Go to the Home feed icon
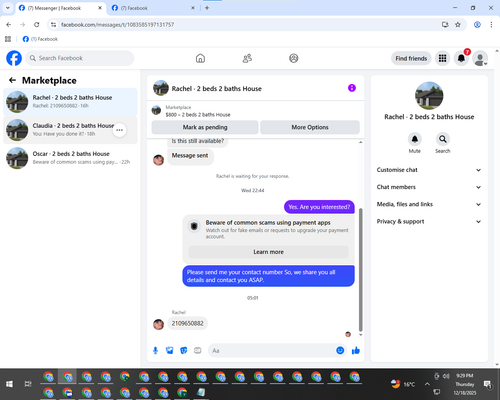This screenshot has height=400, width=500. (200, 58)
